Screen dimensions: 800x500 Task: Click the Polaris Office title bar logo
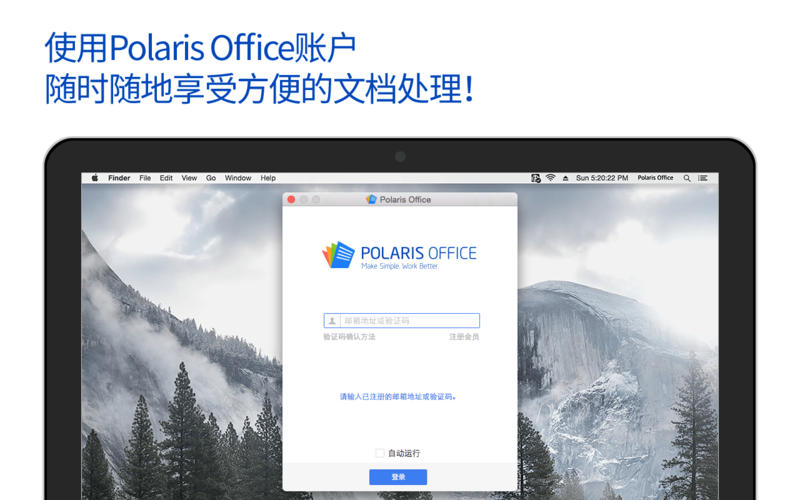(371, 199)
